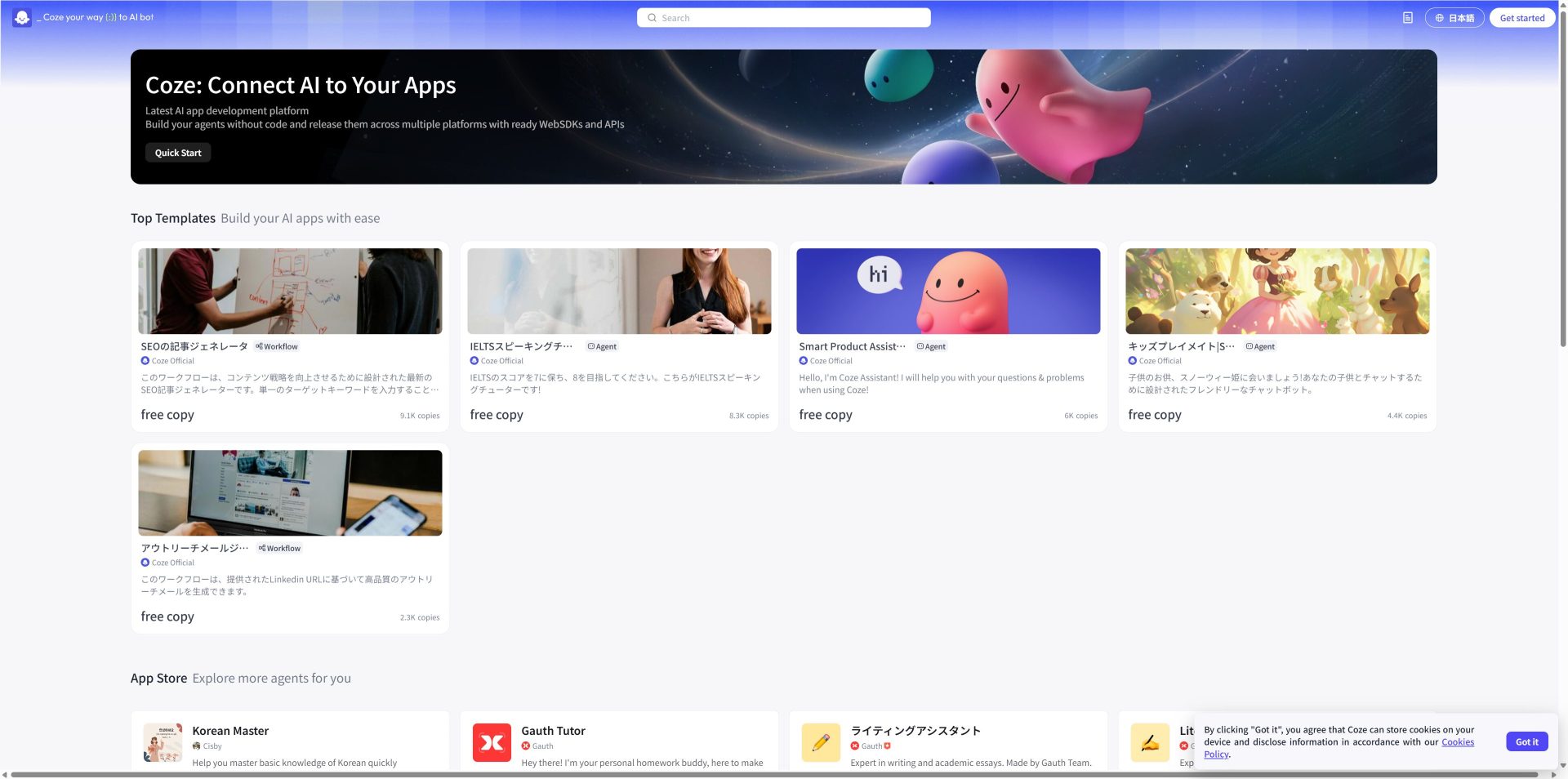
Task: Click free copy on Smart Product Assist card
Action: click(826, 415)
